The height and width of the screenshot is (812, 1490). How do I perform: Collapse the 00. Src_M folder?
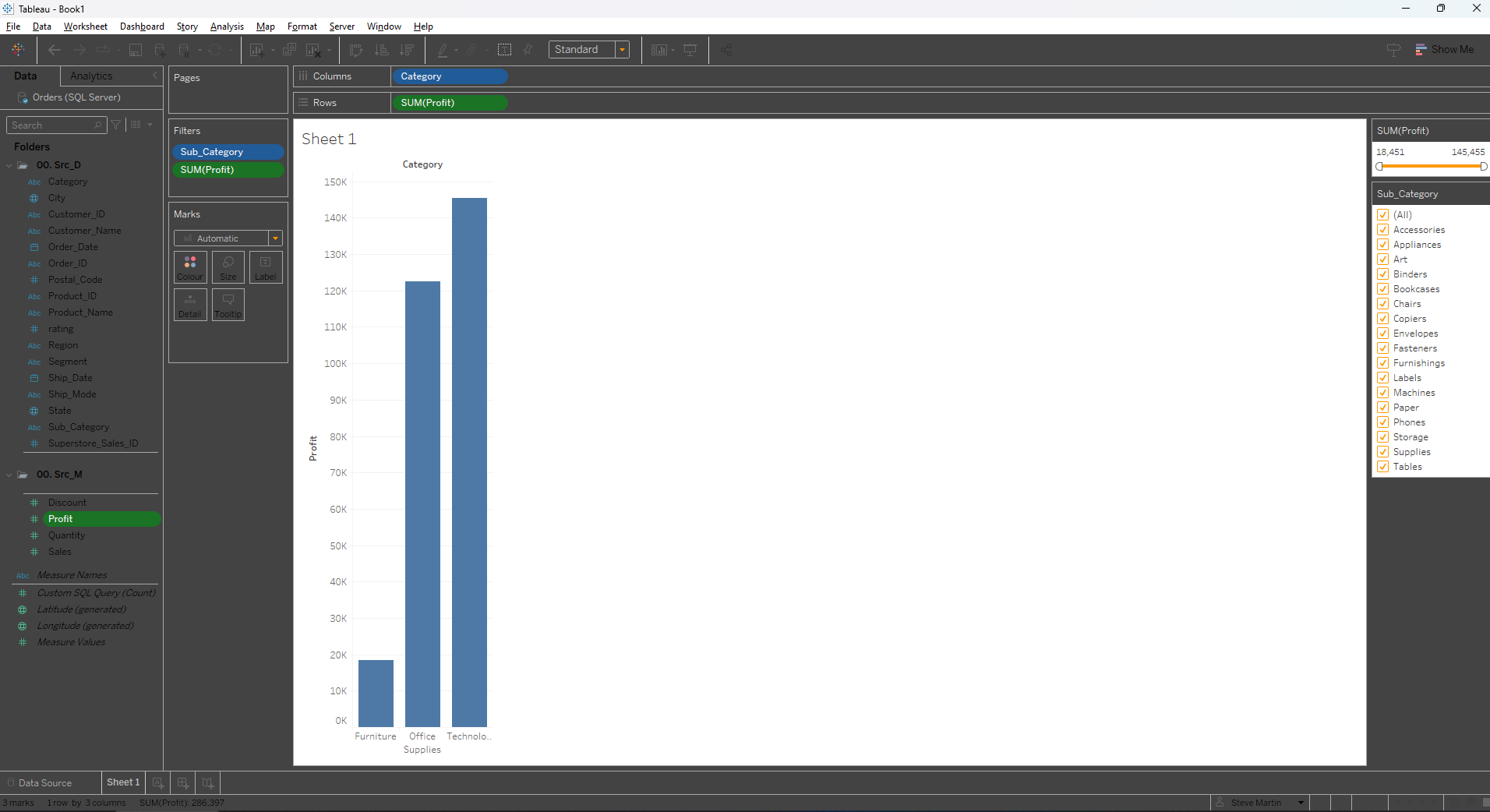coord(9,475)
